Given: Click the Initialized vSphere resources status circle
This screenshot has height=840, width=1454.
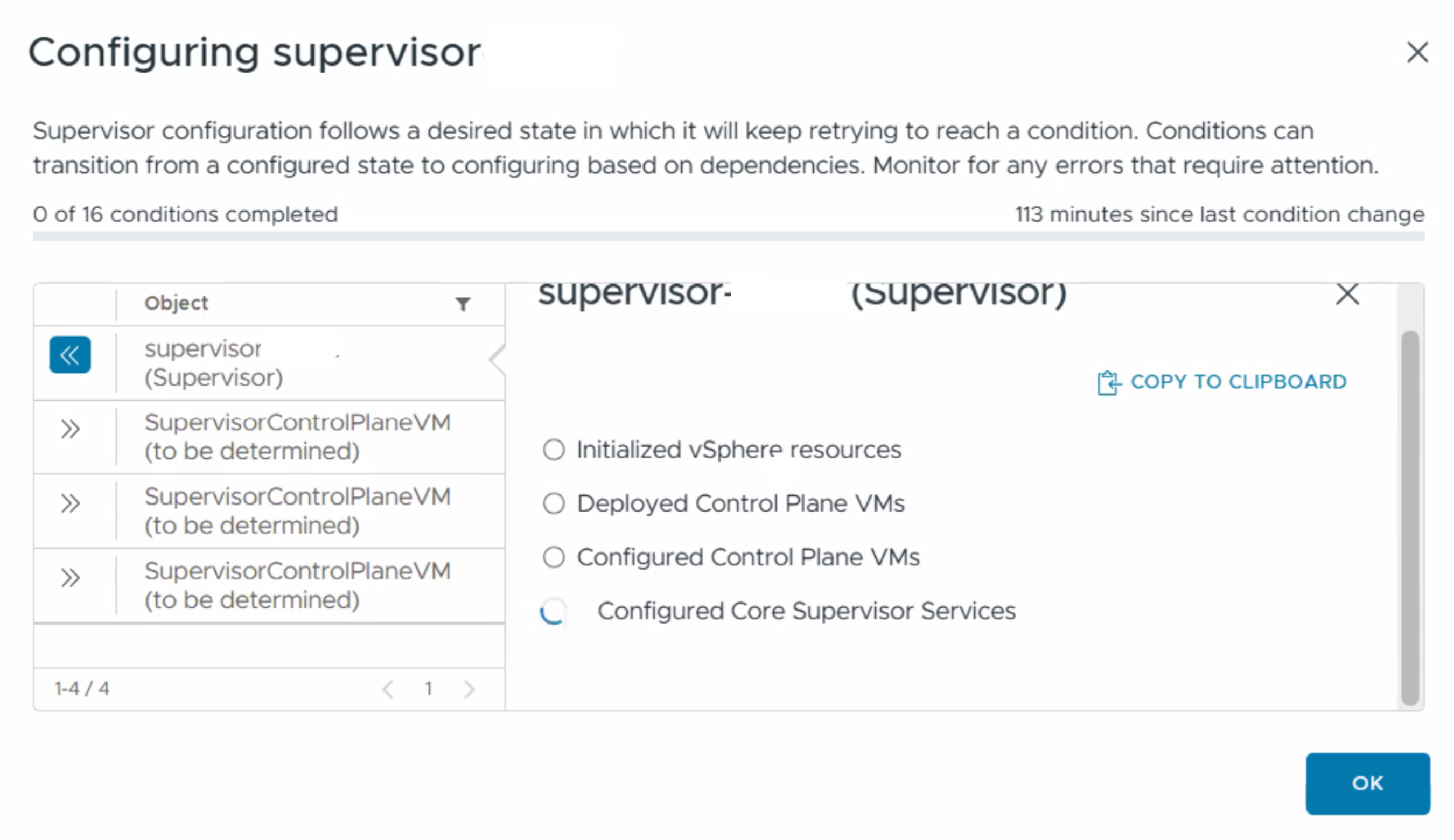Looking at the screenshot, I should pyautogui.click(x=554, y=450).
